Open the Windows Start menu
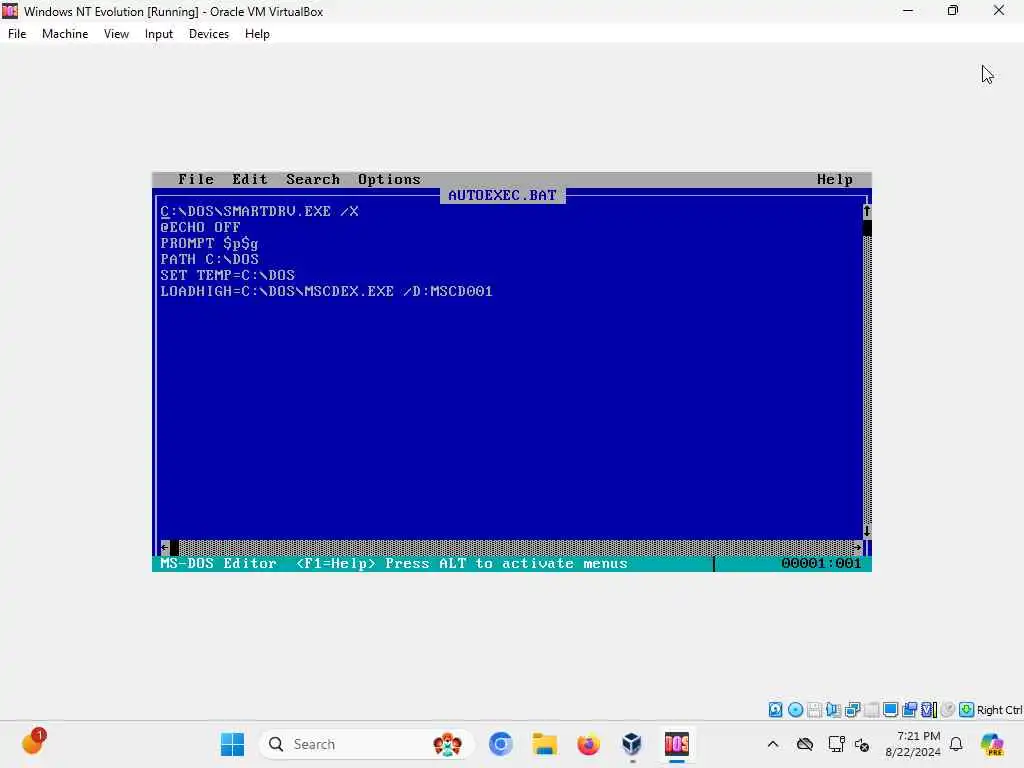Image resolution: width=1024 pixels, height=768 pixels. tap(232, 744)
